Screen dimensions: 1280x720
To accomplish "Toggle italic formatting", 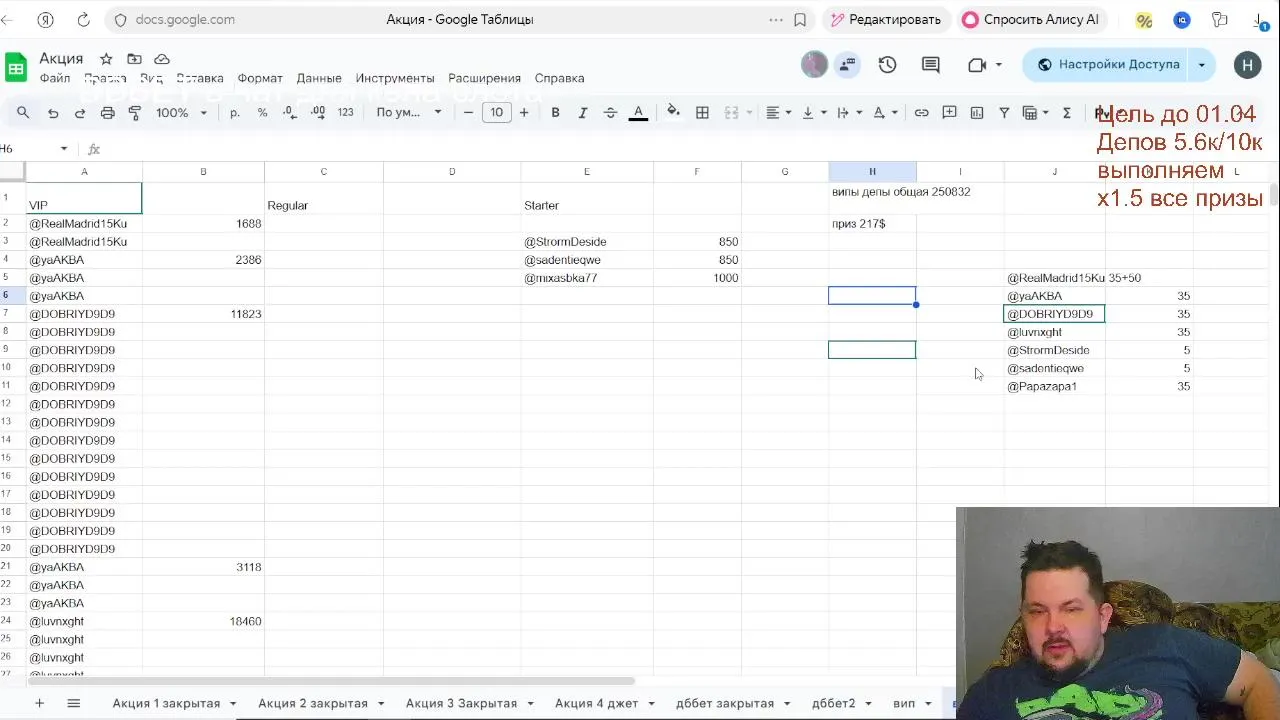I will click(583, 113).
